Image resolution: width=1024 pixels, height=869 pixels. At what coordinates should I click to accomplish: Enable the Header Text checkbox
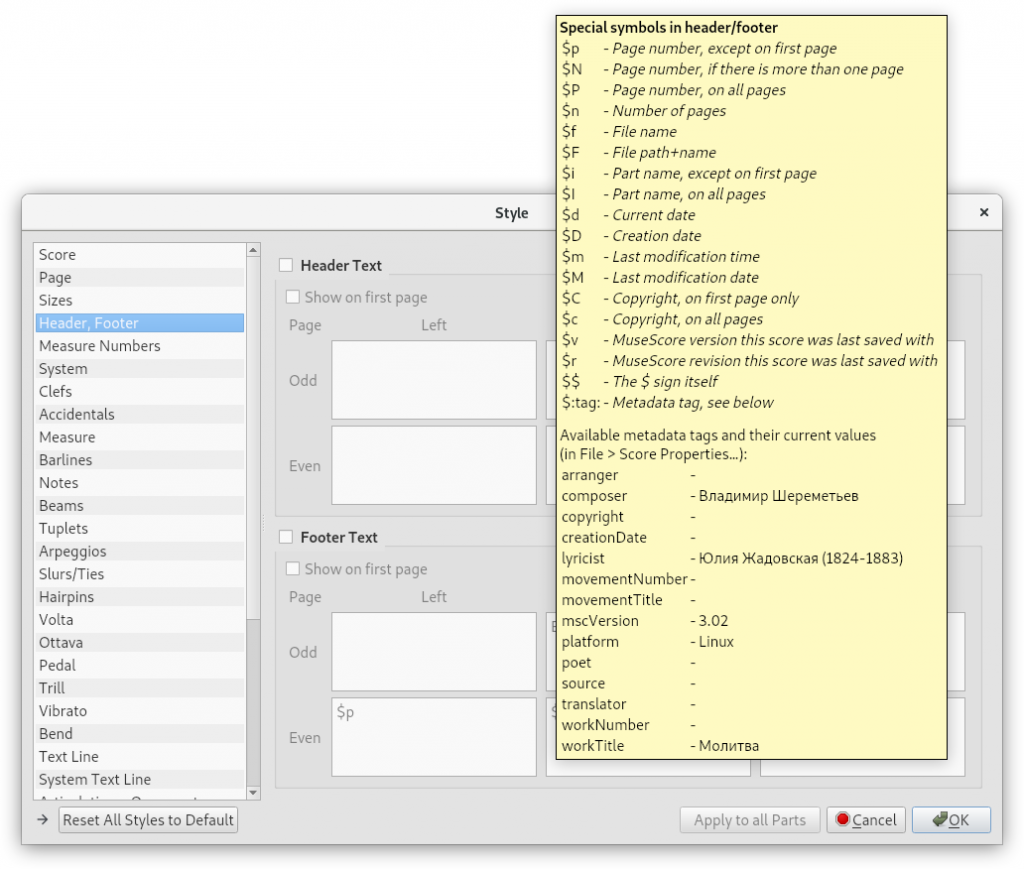[286, 266]
